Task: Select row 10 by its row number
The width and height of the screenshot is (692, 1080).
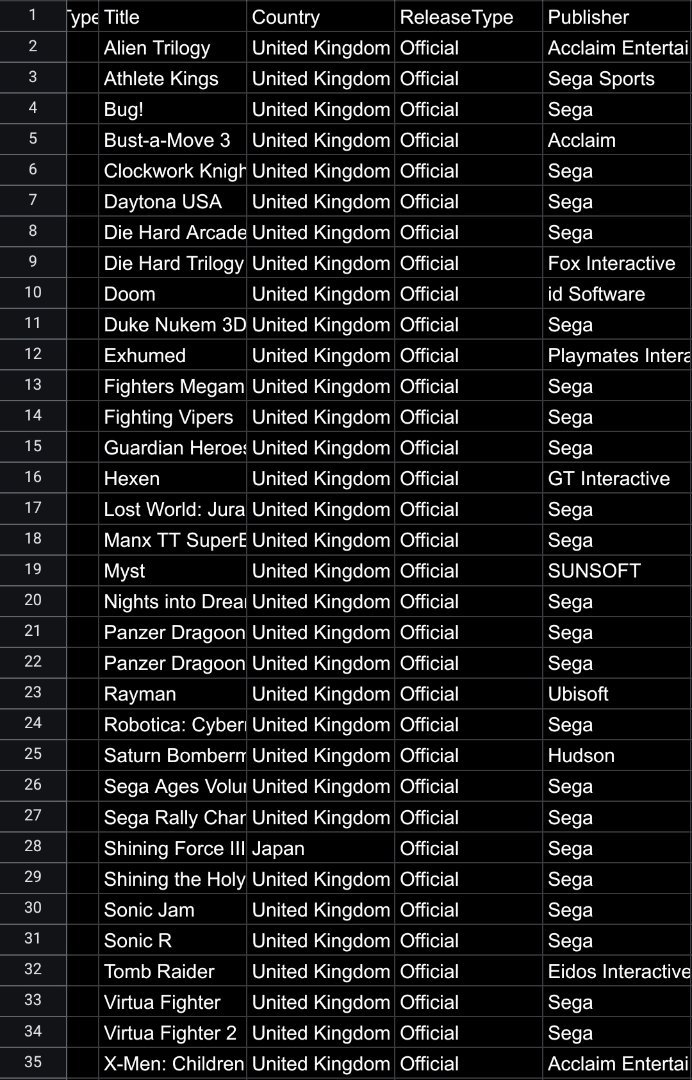Action: click(x=33, y=293)
